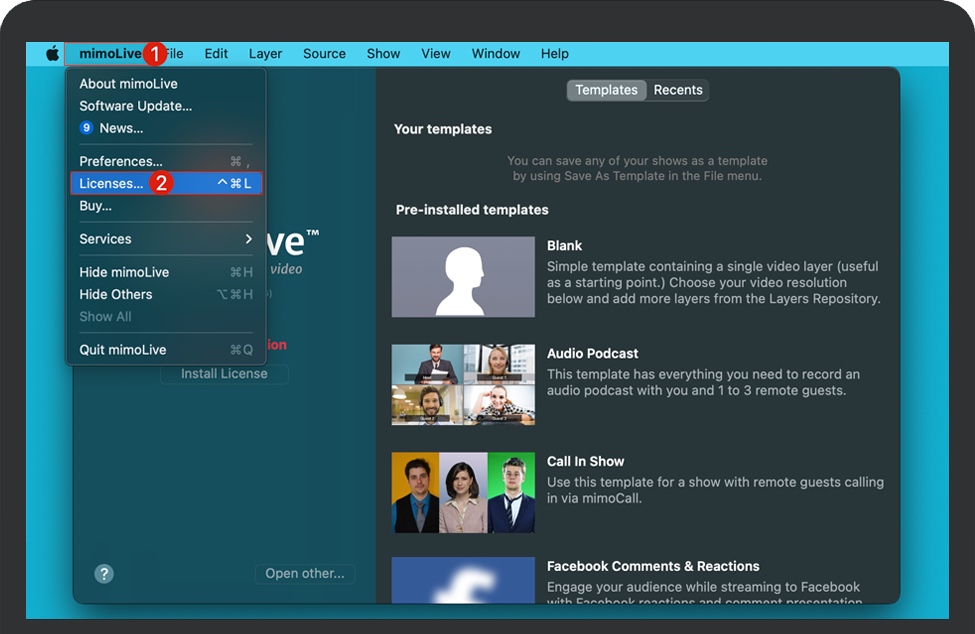Open the Show menu
Image resolution: width=975 pixels, height=634 pixels.
pos(383,54)
